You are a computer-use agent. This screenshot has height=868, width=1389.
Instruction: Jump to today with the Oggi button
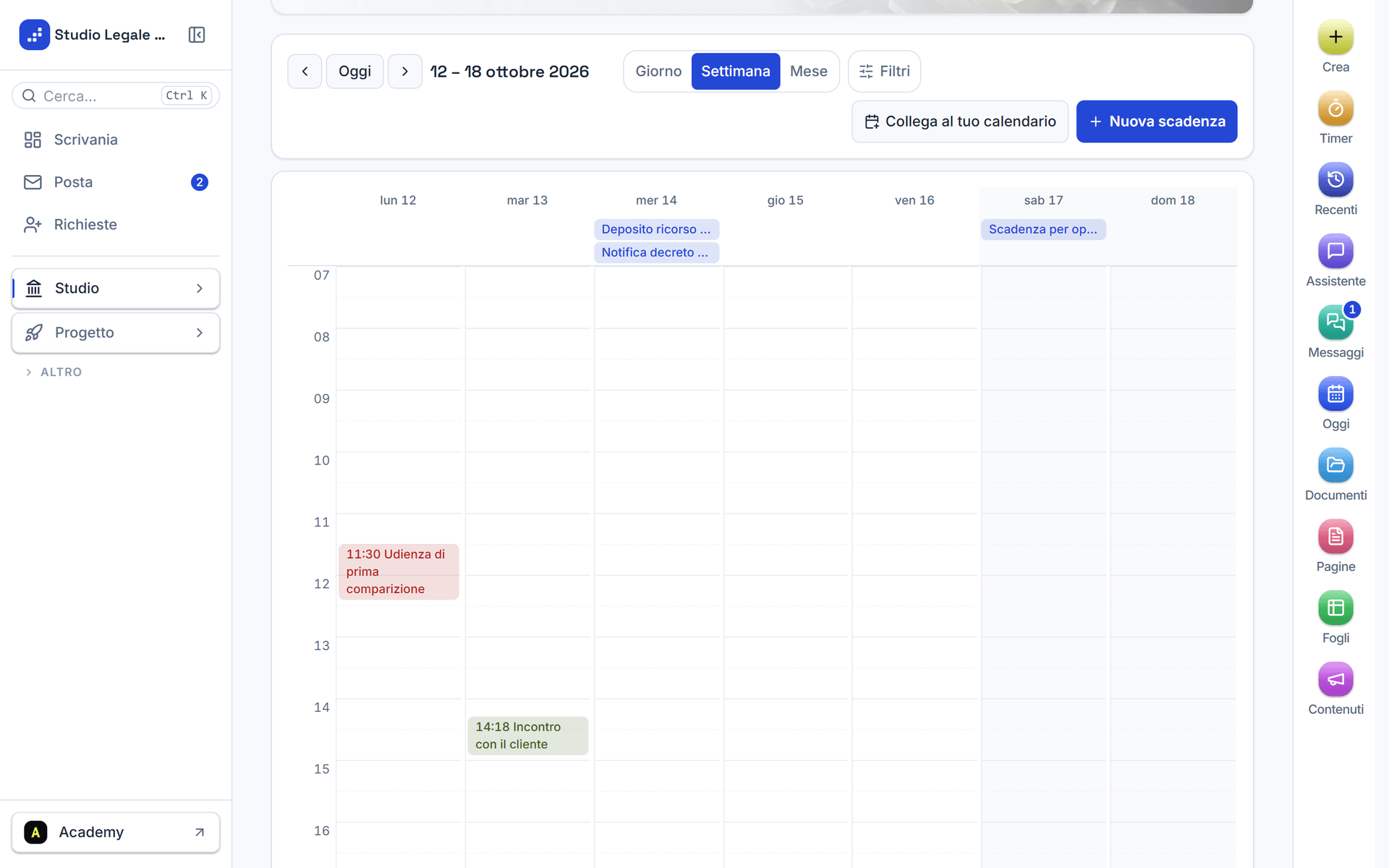354,71
